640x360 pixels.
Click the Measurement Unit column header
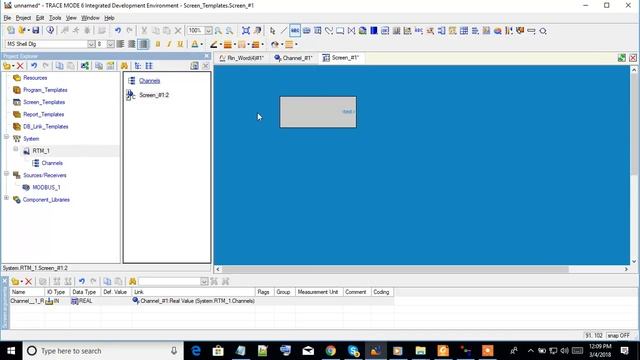pos(318,292)
